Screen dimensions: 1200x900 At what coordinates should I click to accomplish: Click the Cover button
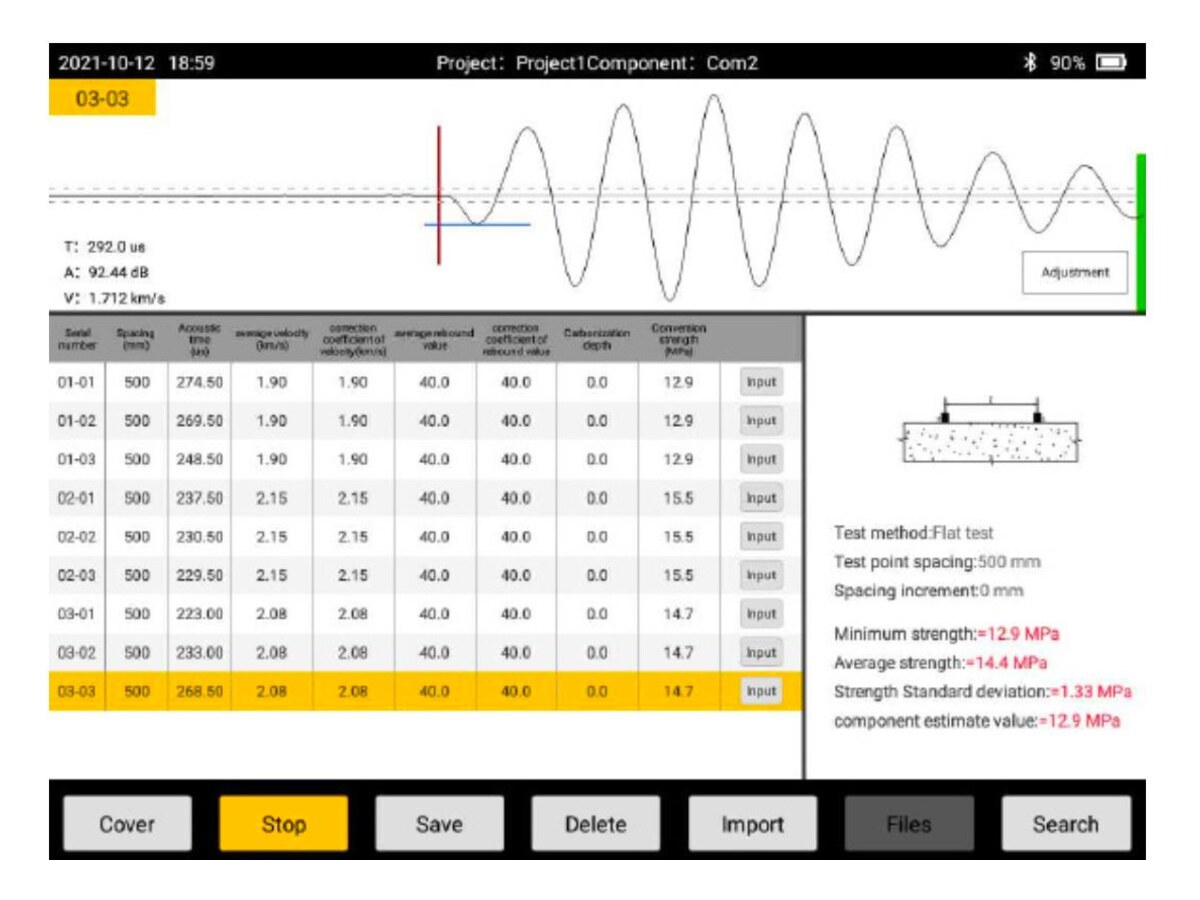click(x=127, y=824)
